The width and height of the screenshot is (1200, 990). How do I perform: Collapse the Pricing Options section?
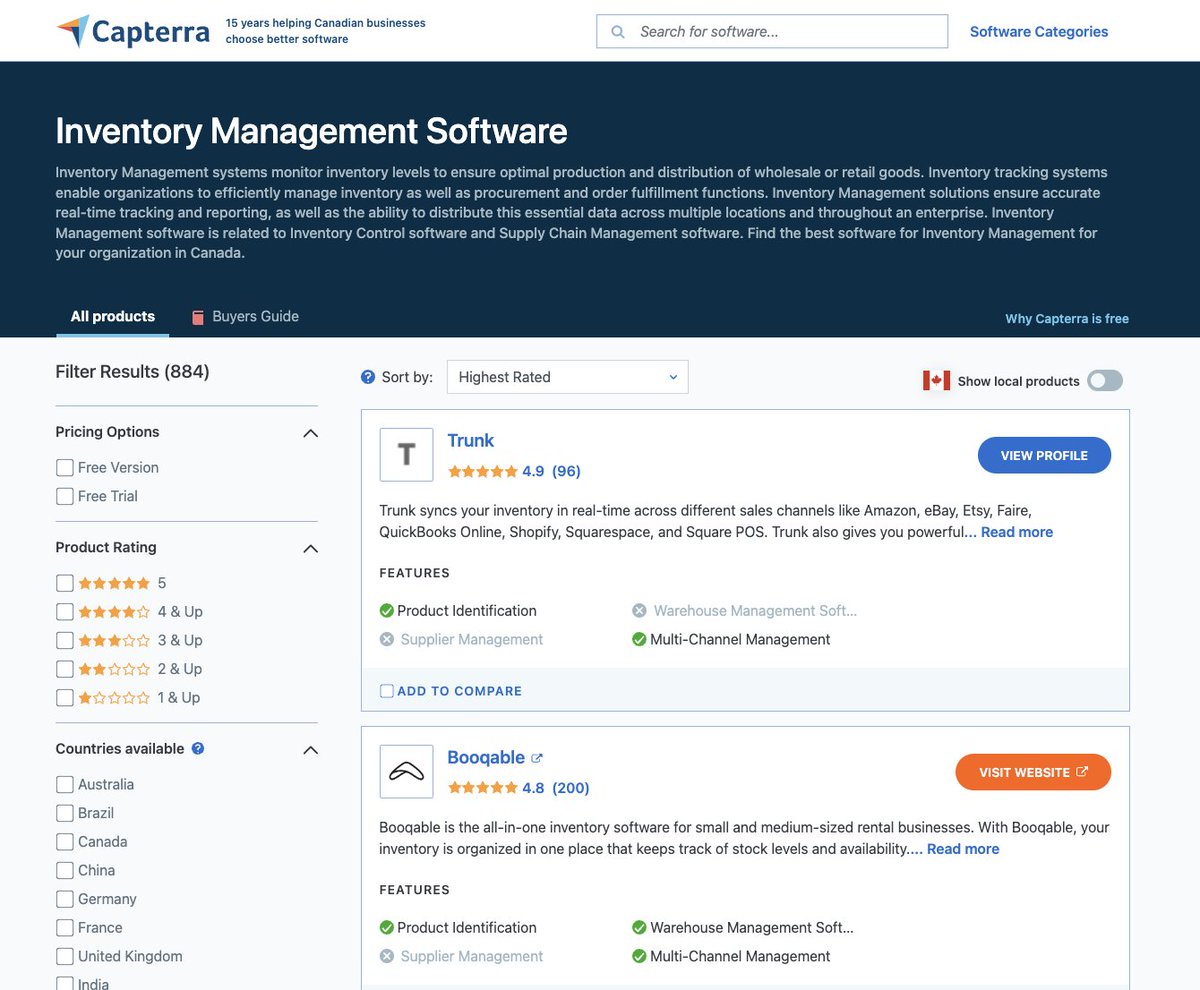tap(310, 433)
